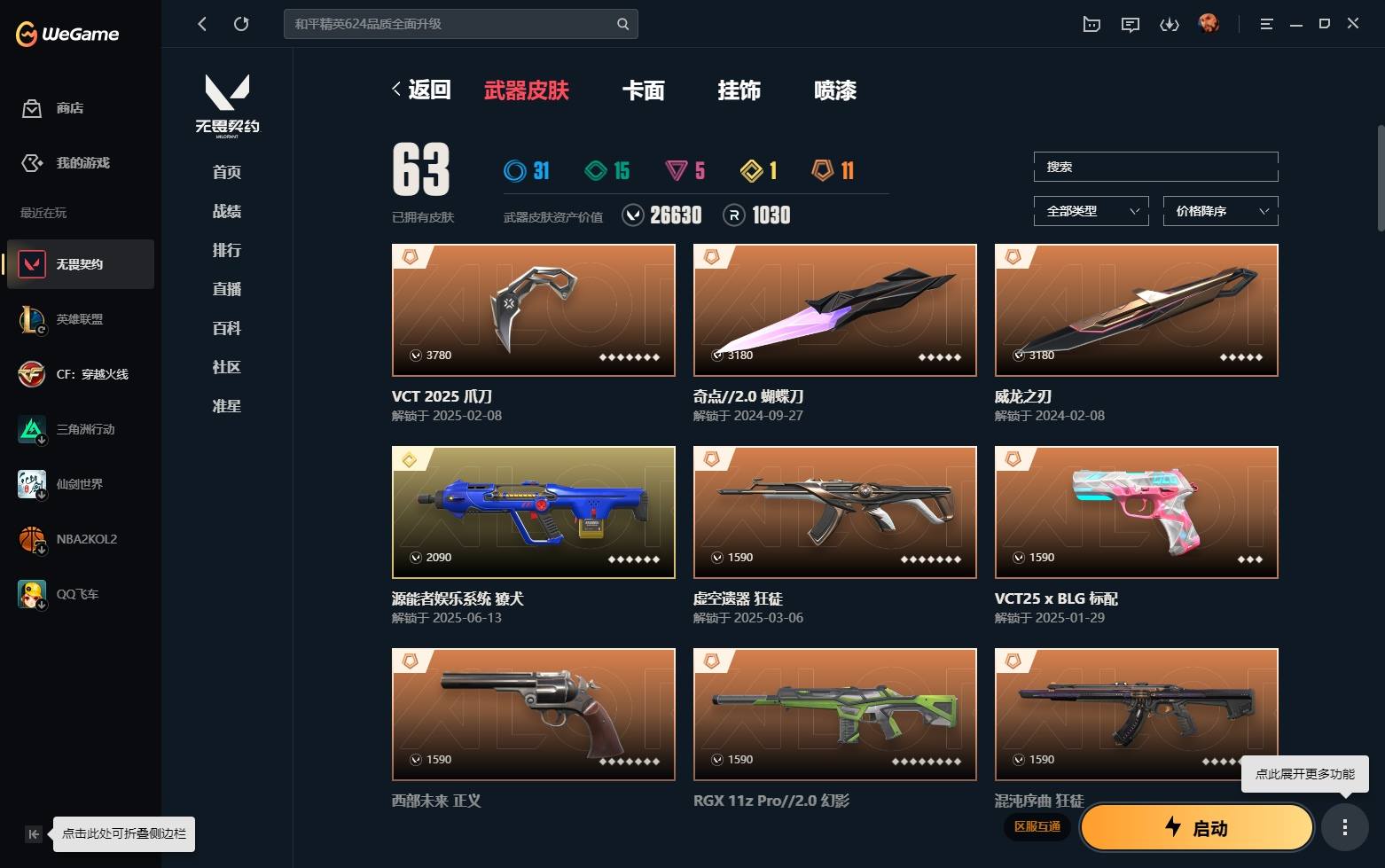Open the VCT 2025 爪刀 skin thumbnail
This screenshot has width=1385, height=868.
(x=534, y=310)
